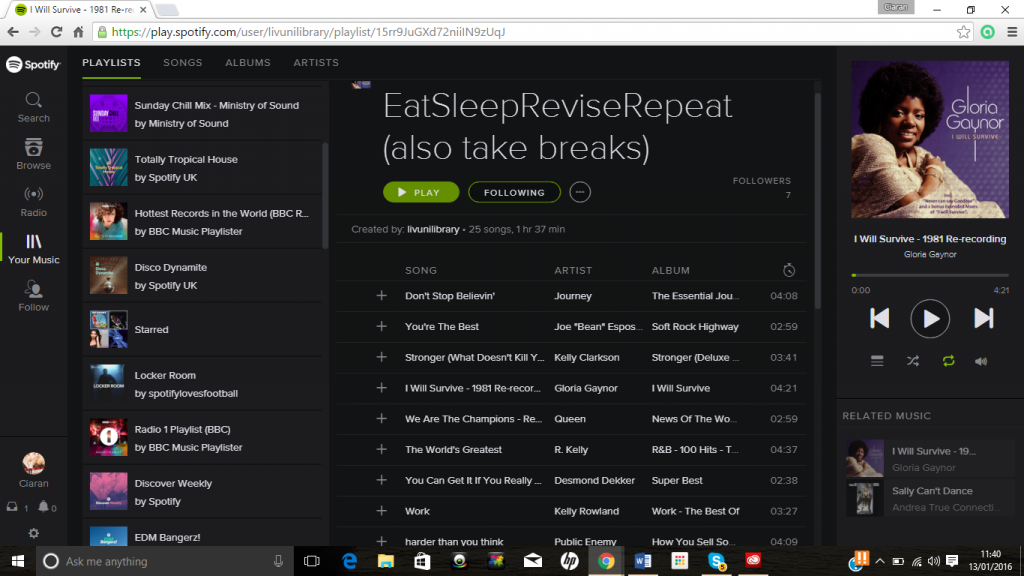
Task: Open livunilibrary creator profile
Action: pos(433,229)
